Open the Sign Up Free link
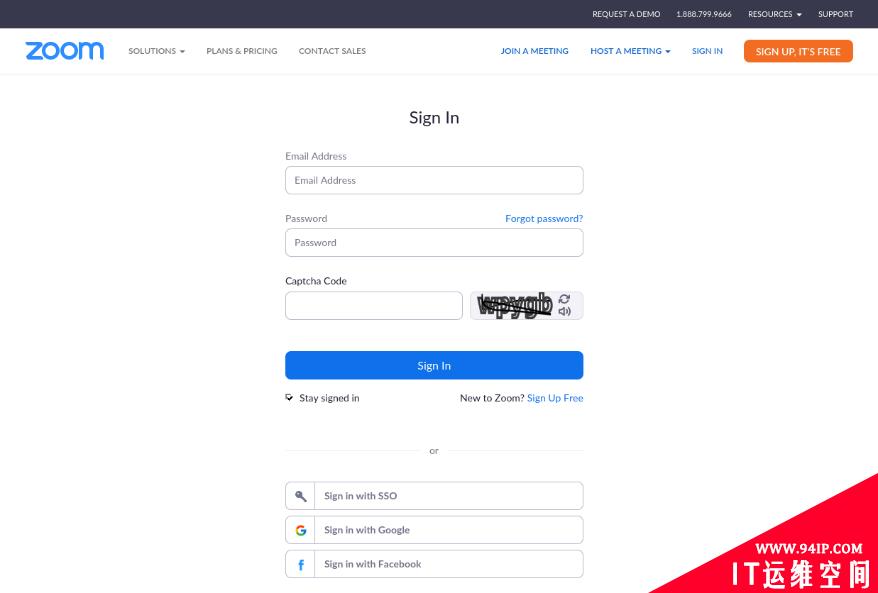Viewport: 878px width, 593px height. (555, 398)
